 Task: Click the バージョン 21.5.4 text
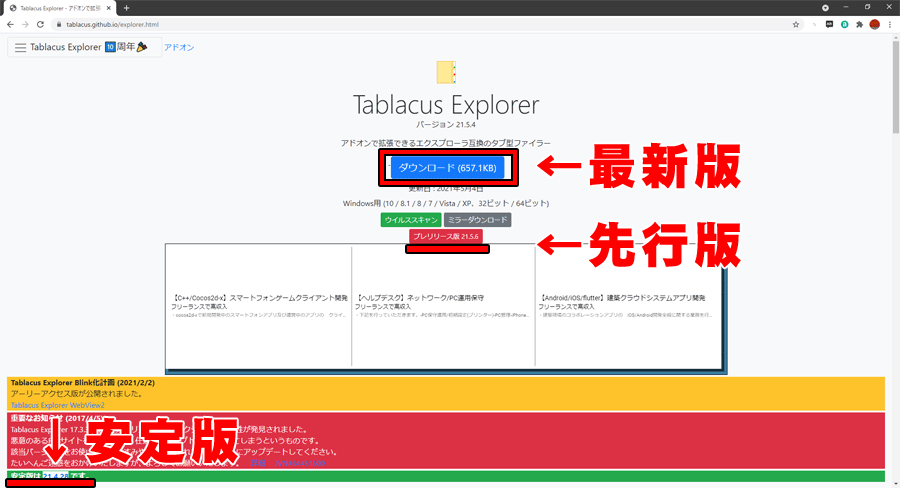(446, 125)
